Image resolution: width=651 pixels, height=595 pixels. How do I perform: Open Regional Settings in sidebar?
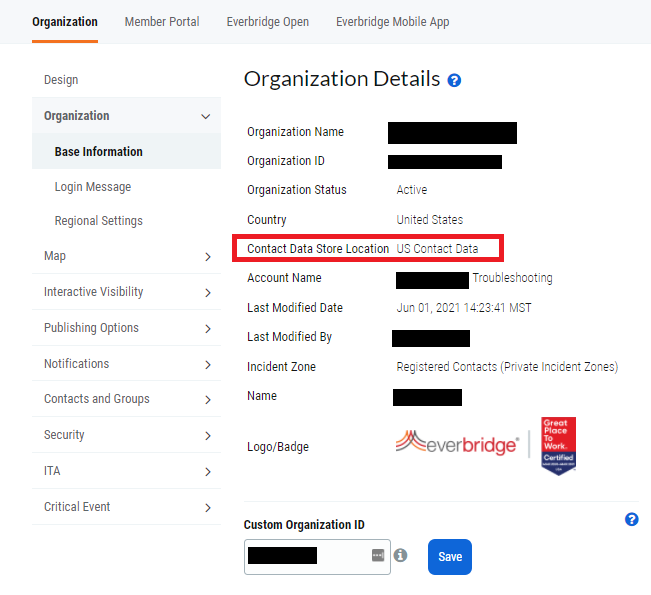coord(99,220)
